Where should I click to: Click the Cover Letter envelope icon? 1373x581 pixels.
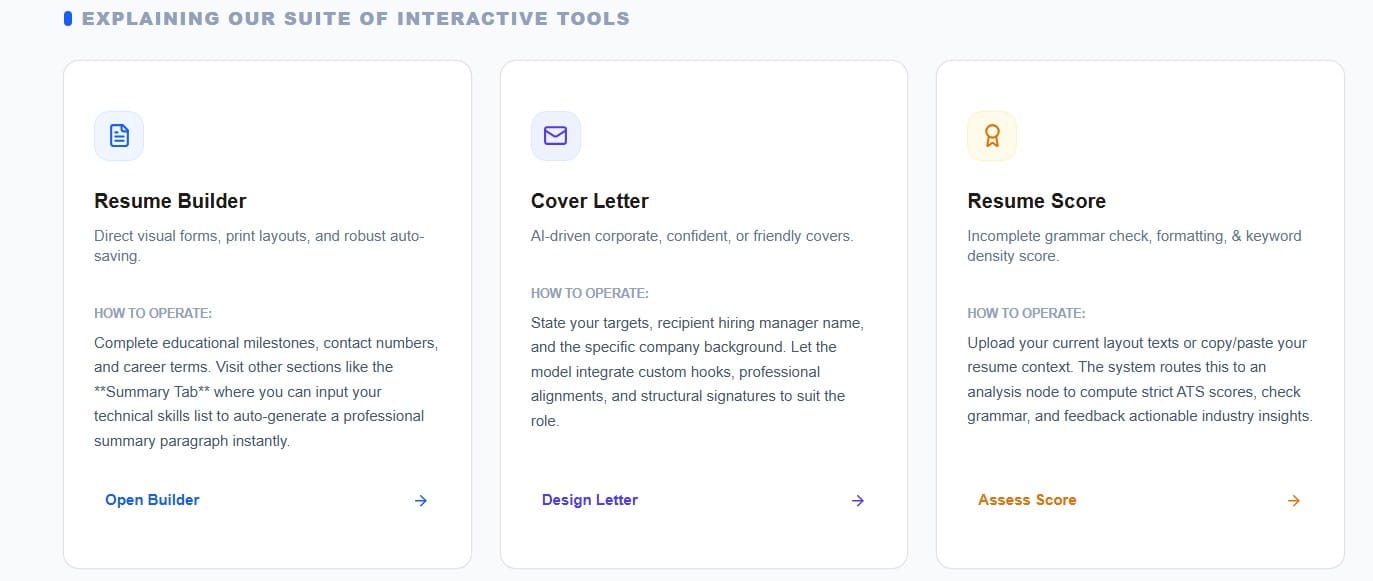click(555, 136)
